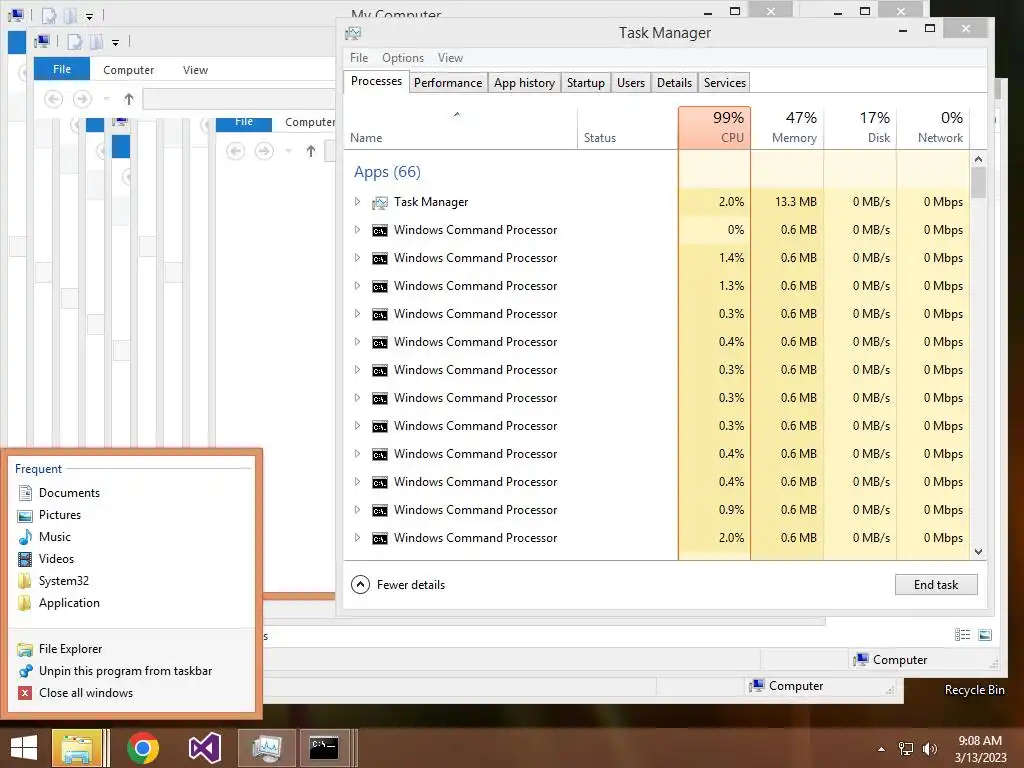Switch My Computer window to large icons view

(985, 635)
